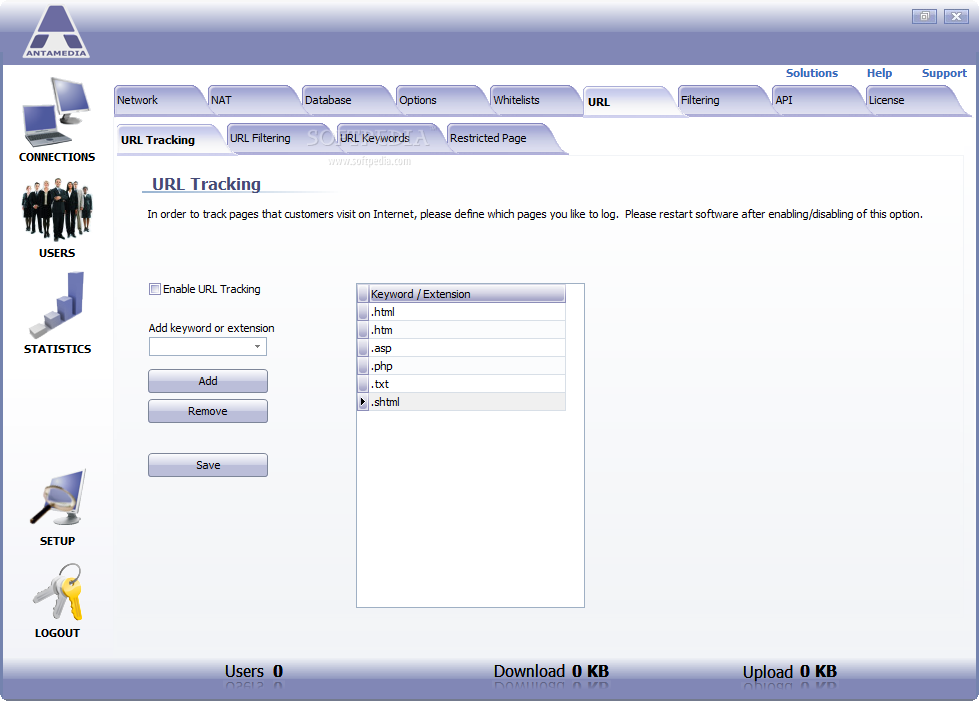Image resolution: width=979 pixels, height=701 pixels.
Task: Switch to the NAT tab
Action: pyautogui.click(x=253, y=100)
